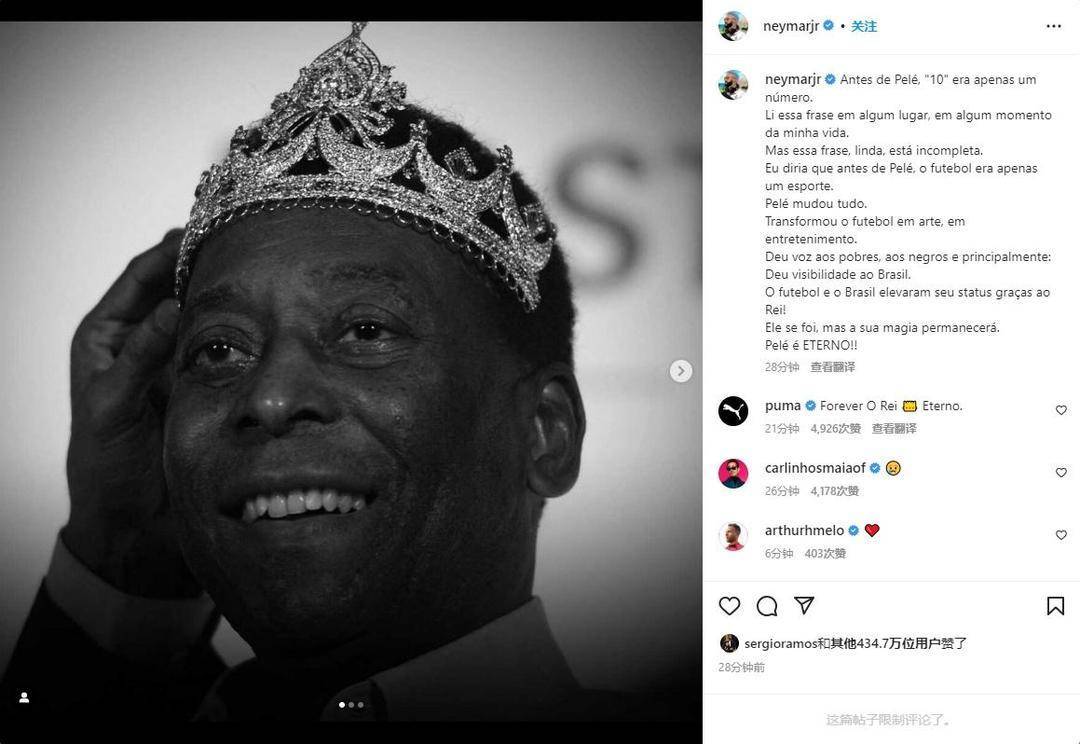Like the post with the heart icon
Viewport: 1080px width, 744px height.
729,606
